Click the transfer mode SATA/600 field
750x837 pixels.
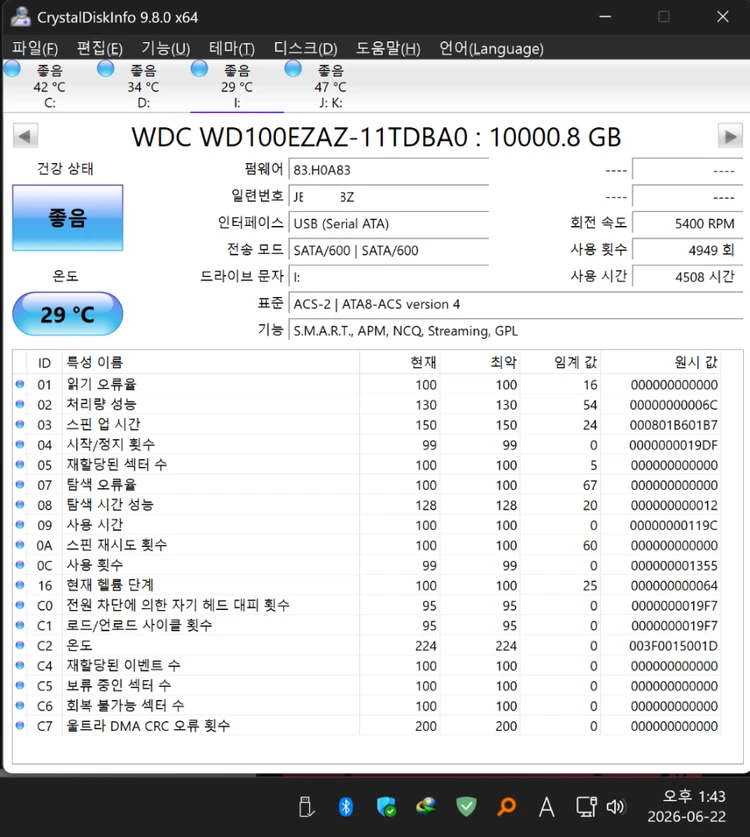(x=389, y=250)
